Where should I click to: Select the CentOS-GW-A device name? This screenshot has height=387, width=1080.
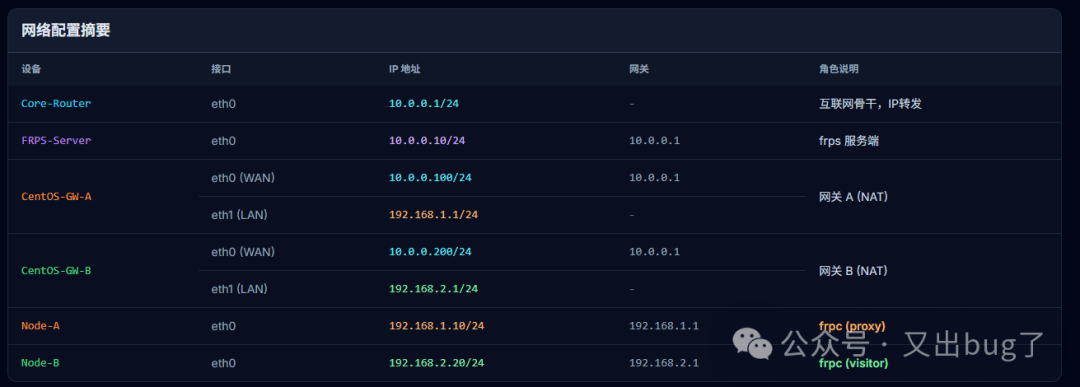coord(56,196)
